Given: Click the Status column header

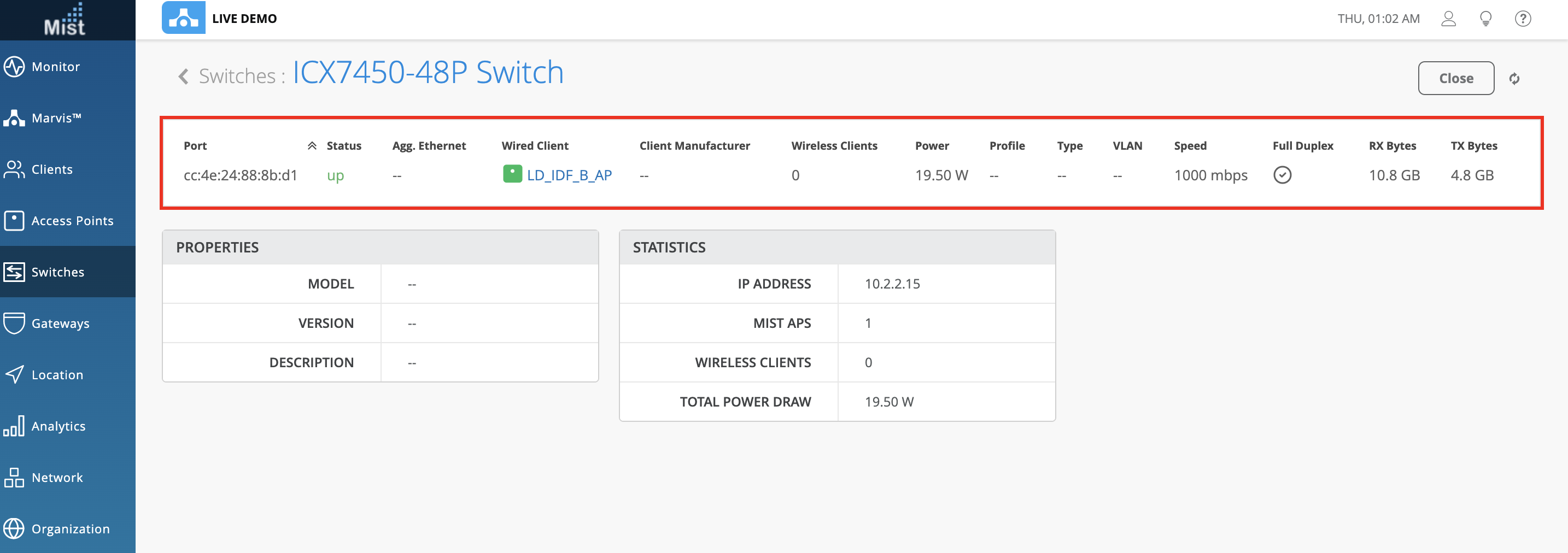Looking at the screenshot, I should [x=344, y=146].
